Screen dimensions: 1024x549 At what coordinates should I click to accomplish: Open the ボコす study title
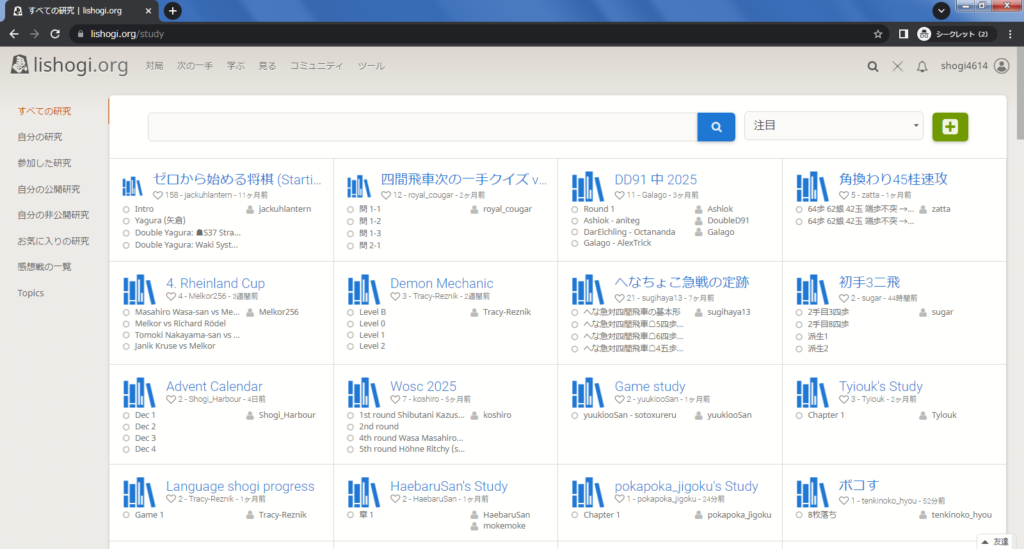pyautogui.click(x=859, y=486)
